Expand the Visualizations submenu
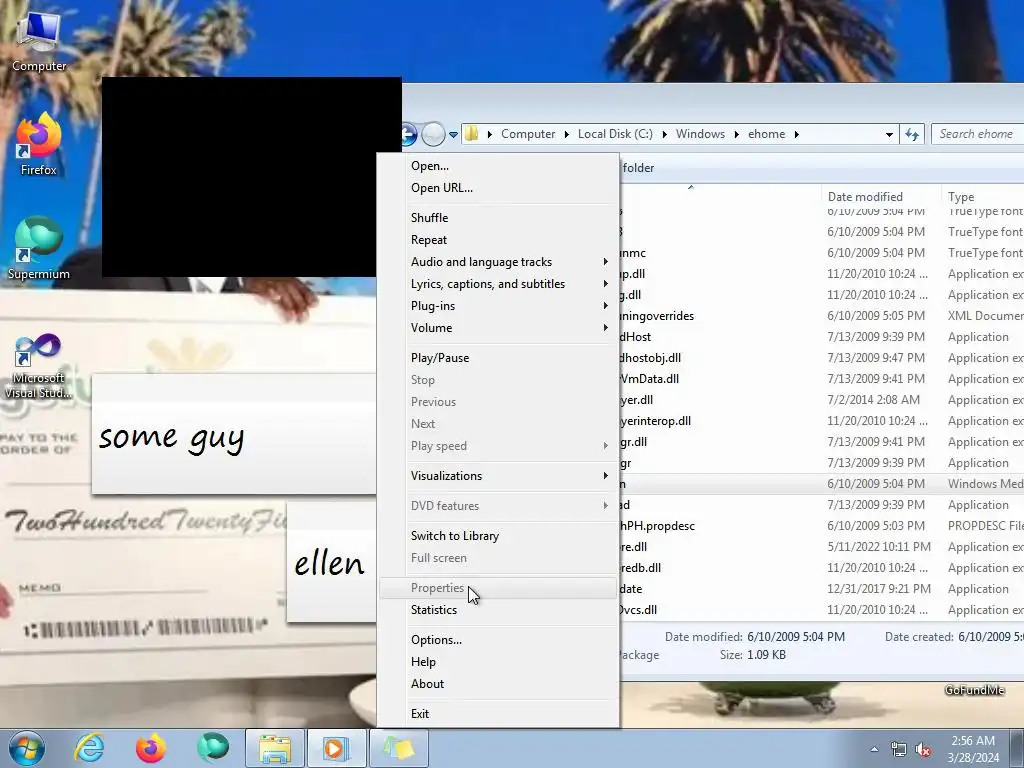Screen dimensions: 1024x768 click(x=498, y=476)
